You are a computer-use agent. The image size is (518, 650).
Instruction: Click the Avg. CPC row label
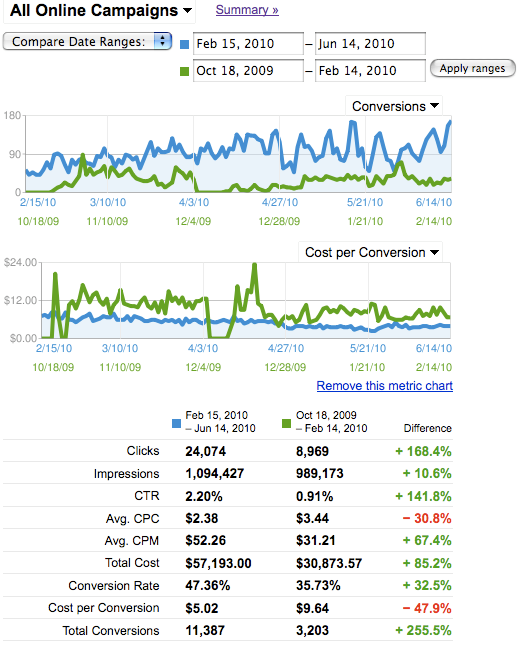[x=133, y=519]
